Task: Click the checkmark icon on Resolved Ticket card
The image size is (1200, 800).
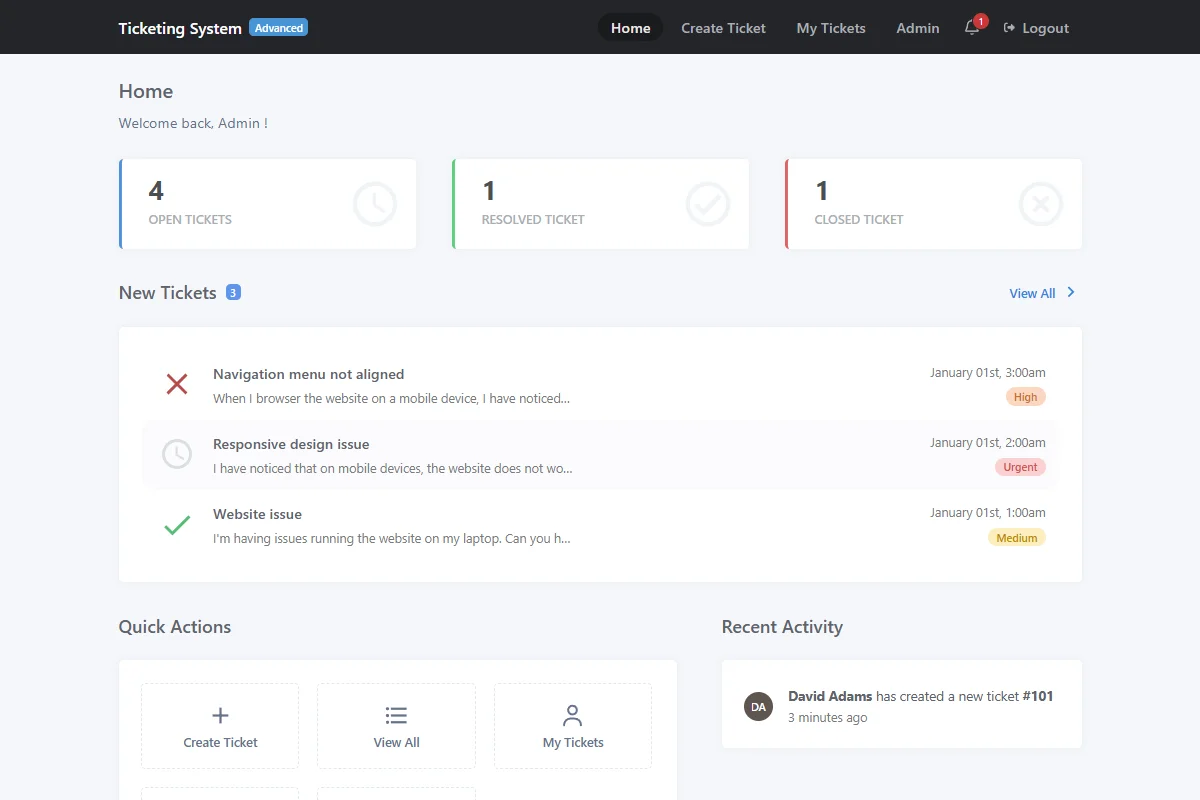Action: [x=708, y=204]
